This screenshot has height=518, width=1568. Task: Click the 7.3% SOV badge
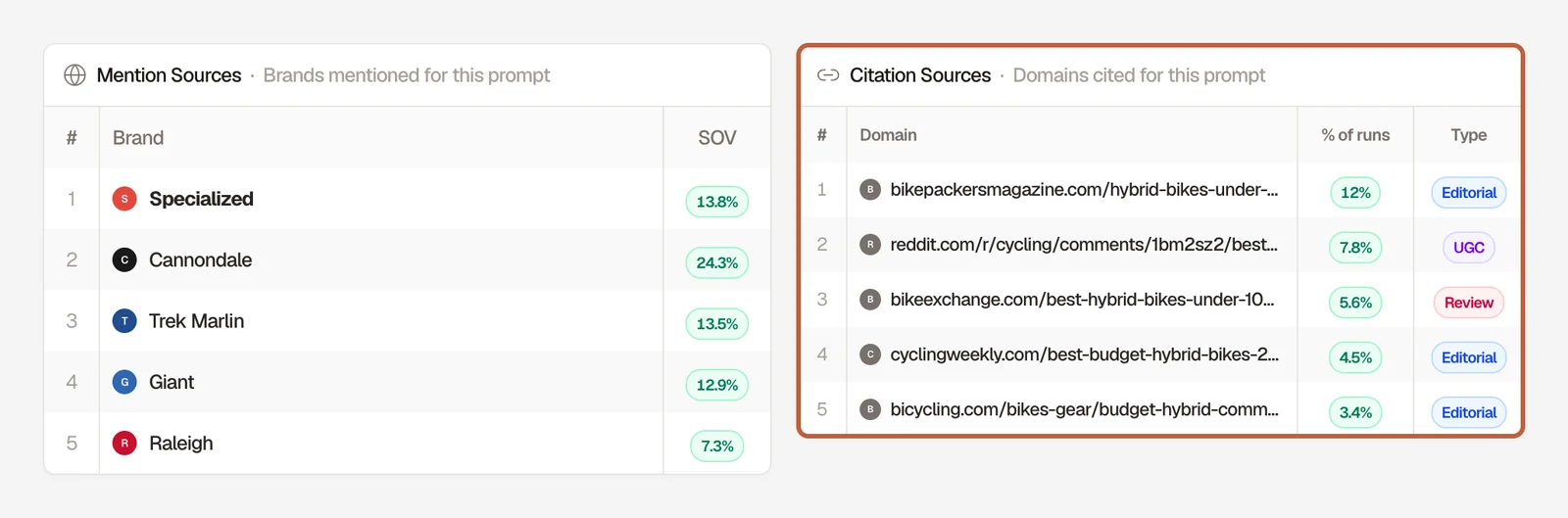(x=717, y=447)
